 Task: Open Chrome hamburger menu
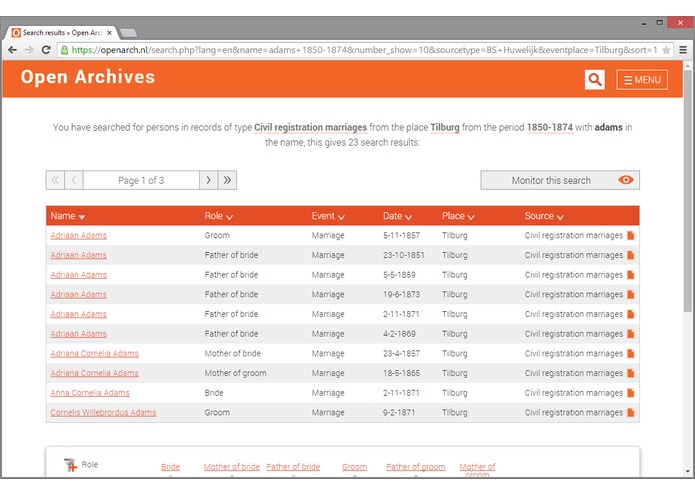(683, 50)
